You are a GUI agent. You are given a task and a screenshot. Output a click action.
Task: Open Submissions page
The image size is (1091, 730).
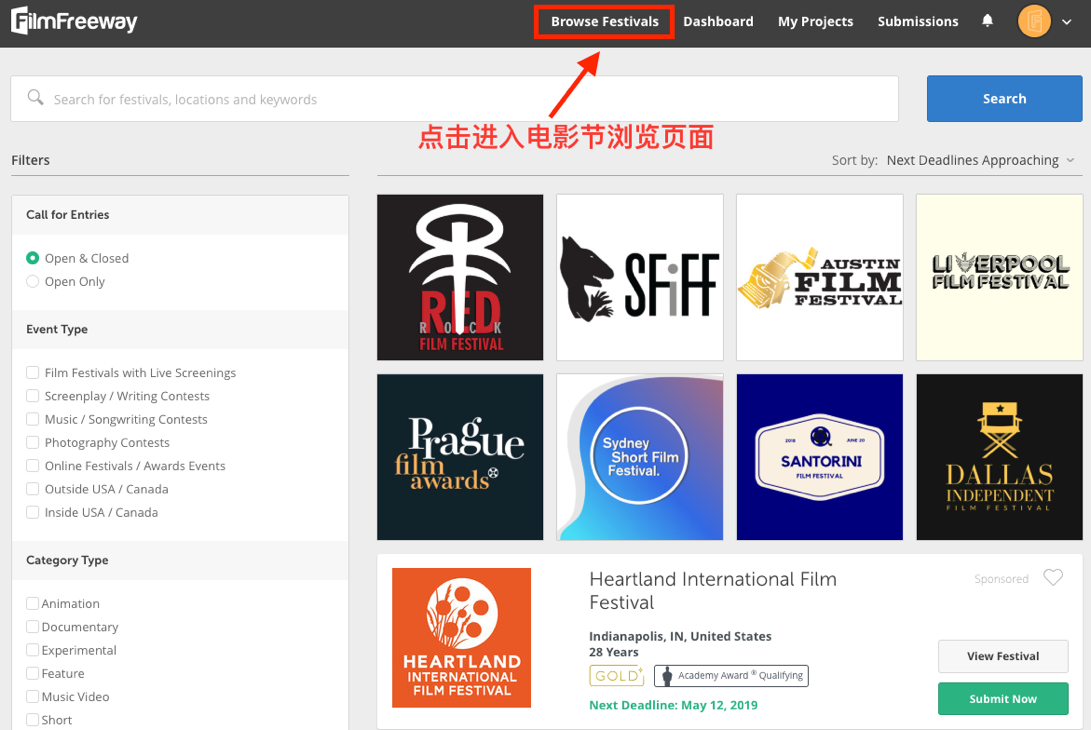pyautogui.click(x=918, y=22)
